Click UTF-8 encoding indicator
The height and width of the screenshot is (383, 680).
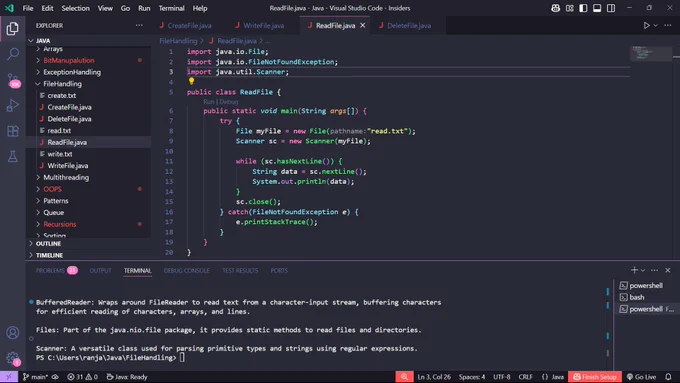(502, 377)
